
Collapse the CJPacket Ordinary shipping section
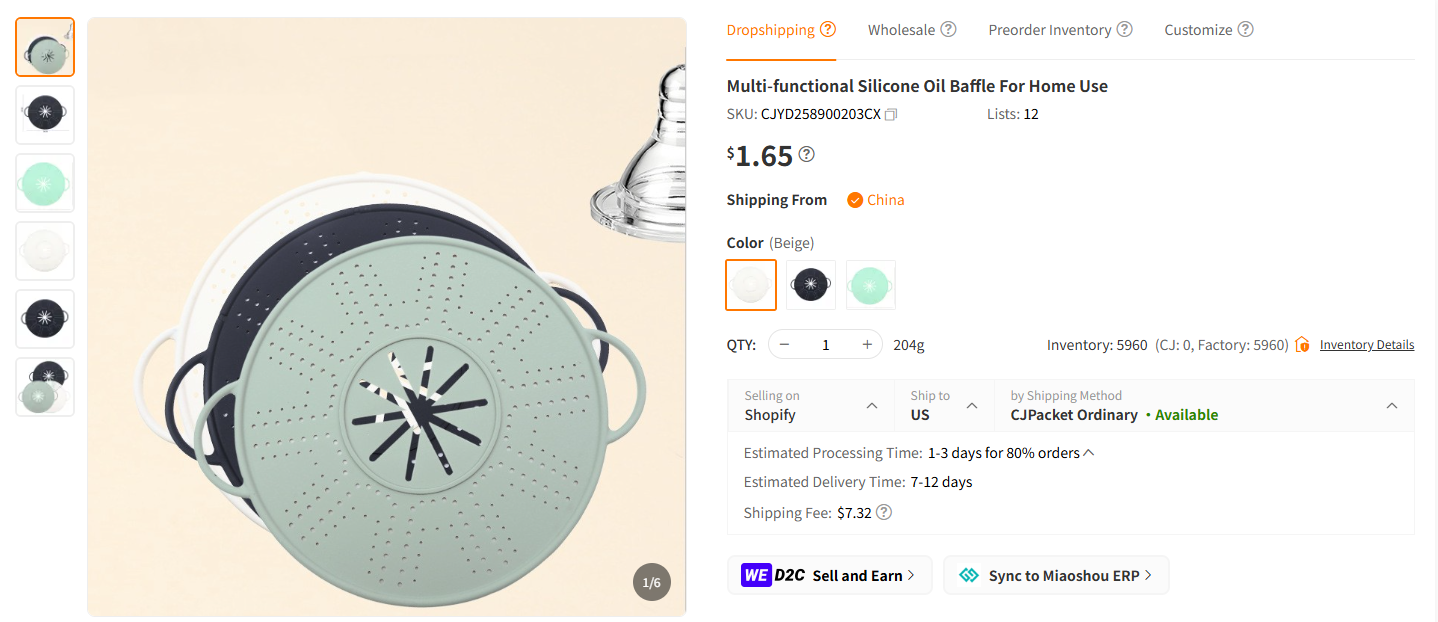tap(1392, 405)
